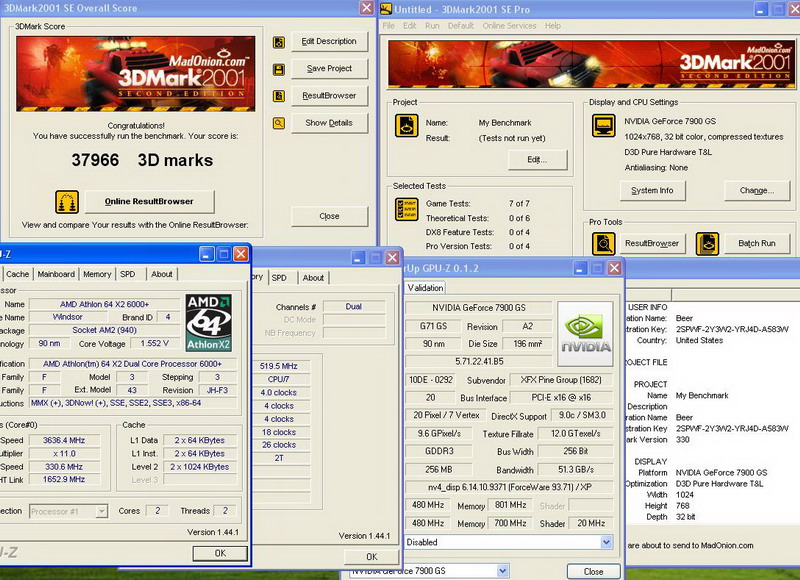Click the Show Details magnifier icon
The image size is (800, 580).
279,123
